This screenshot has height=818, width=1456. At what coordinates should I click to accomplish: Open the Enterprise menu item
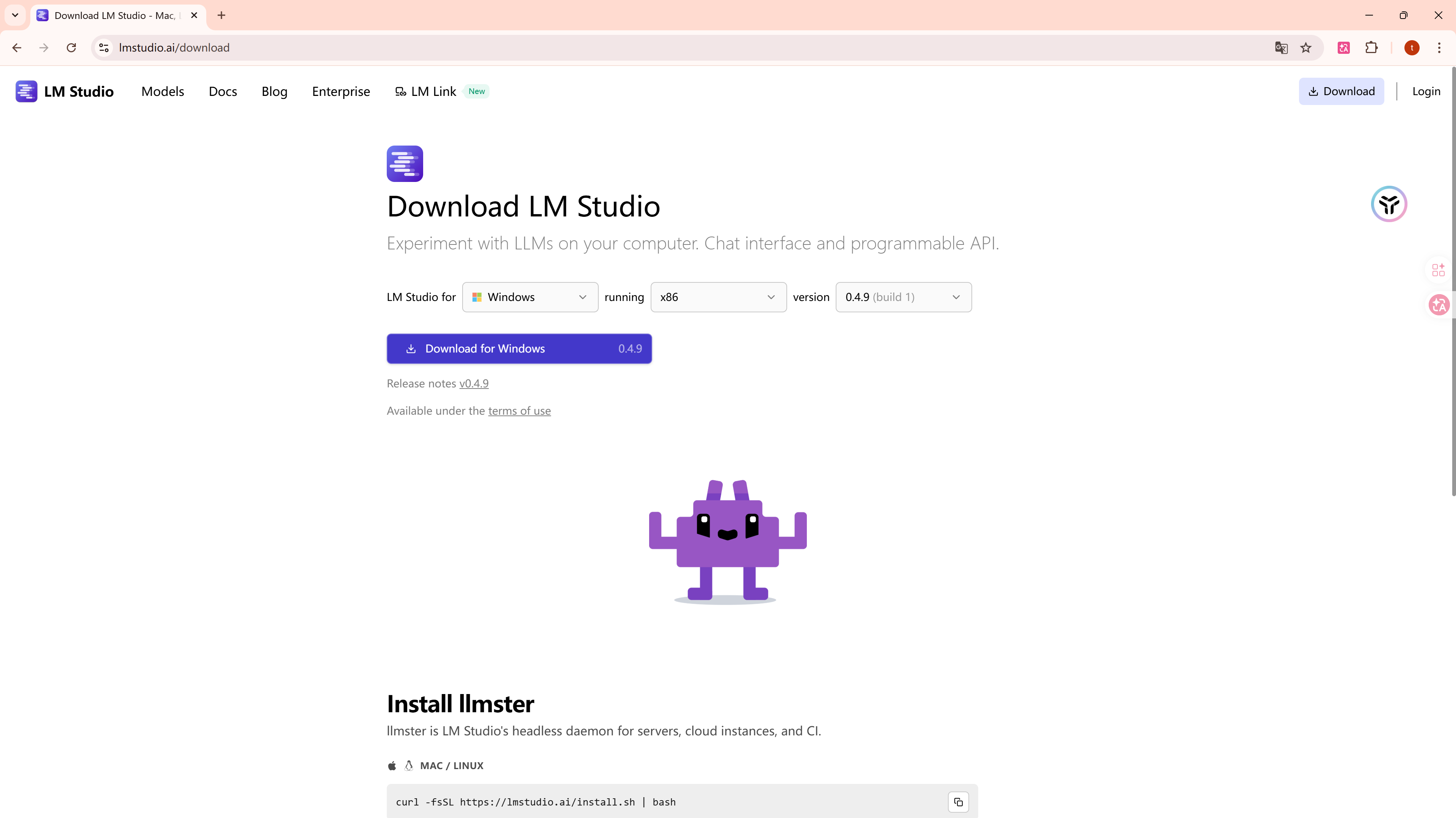coord(341,91)
